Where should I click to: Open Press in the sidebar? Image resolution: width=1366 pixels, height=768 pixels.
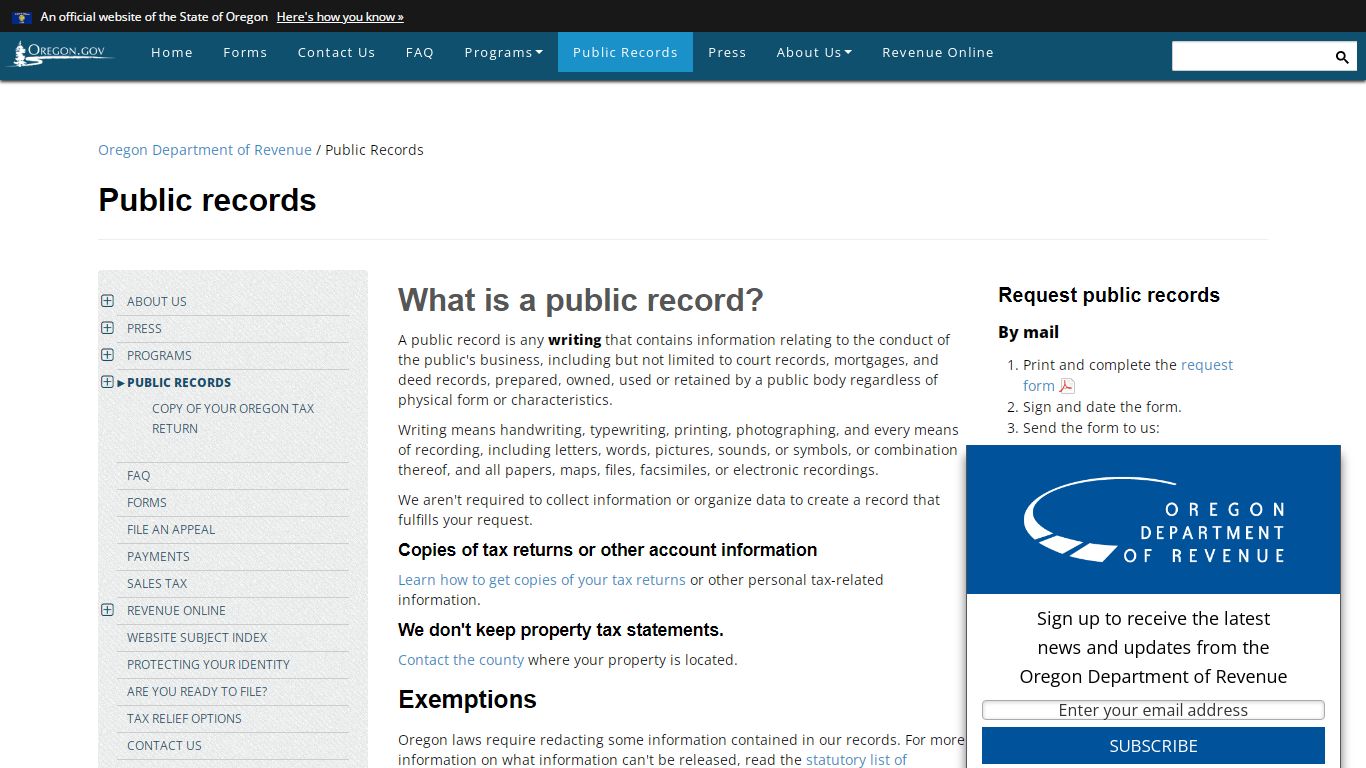click(x=144, y=328)
